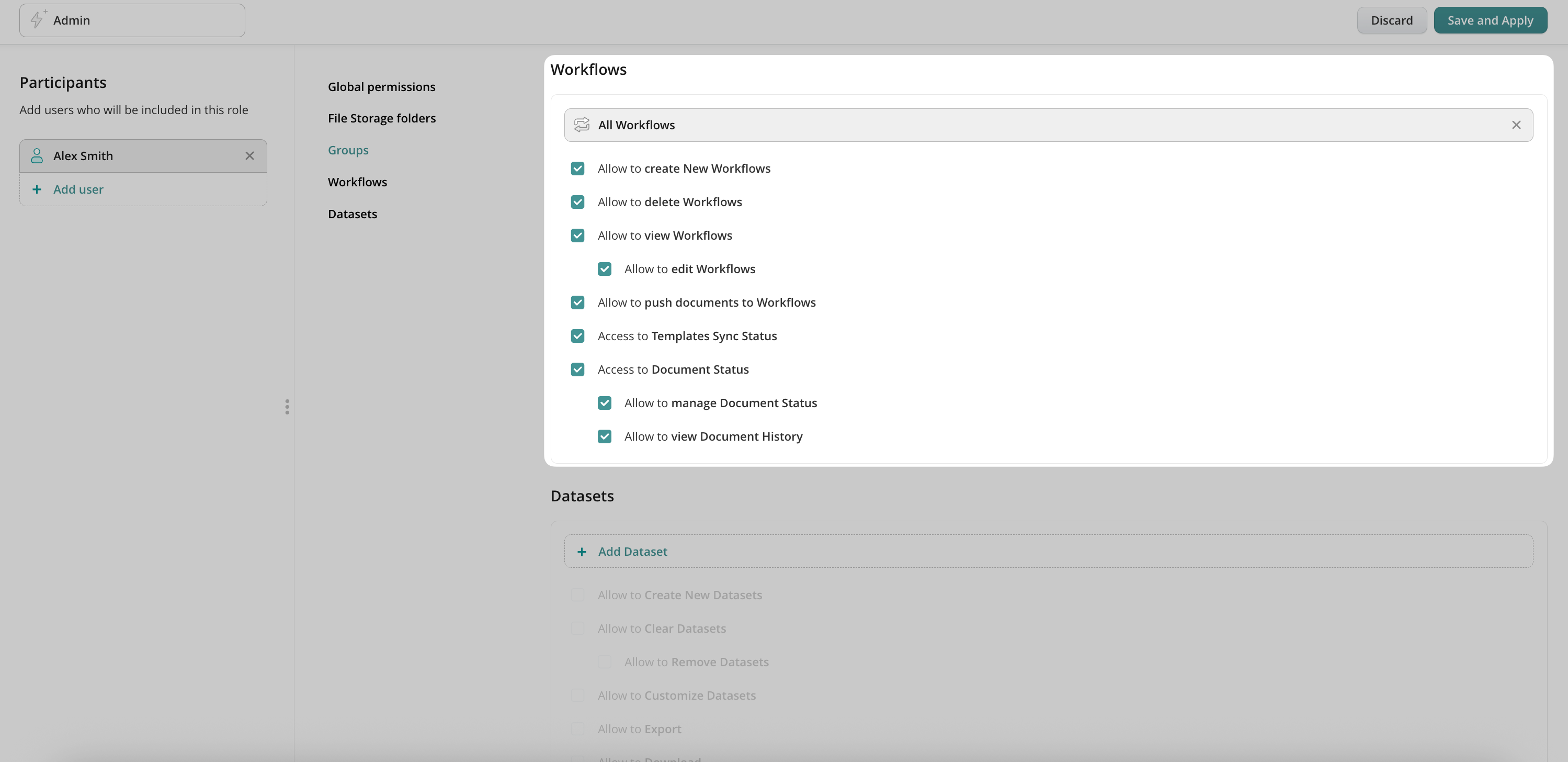Click the All Workflows sync icon
The image size is (1568, 762).
pyautogui.click(x=581, y=125)
